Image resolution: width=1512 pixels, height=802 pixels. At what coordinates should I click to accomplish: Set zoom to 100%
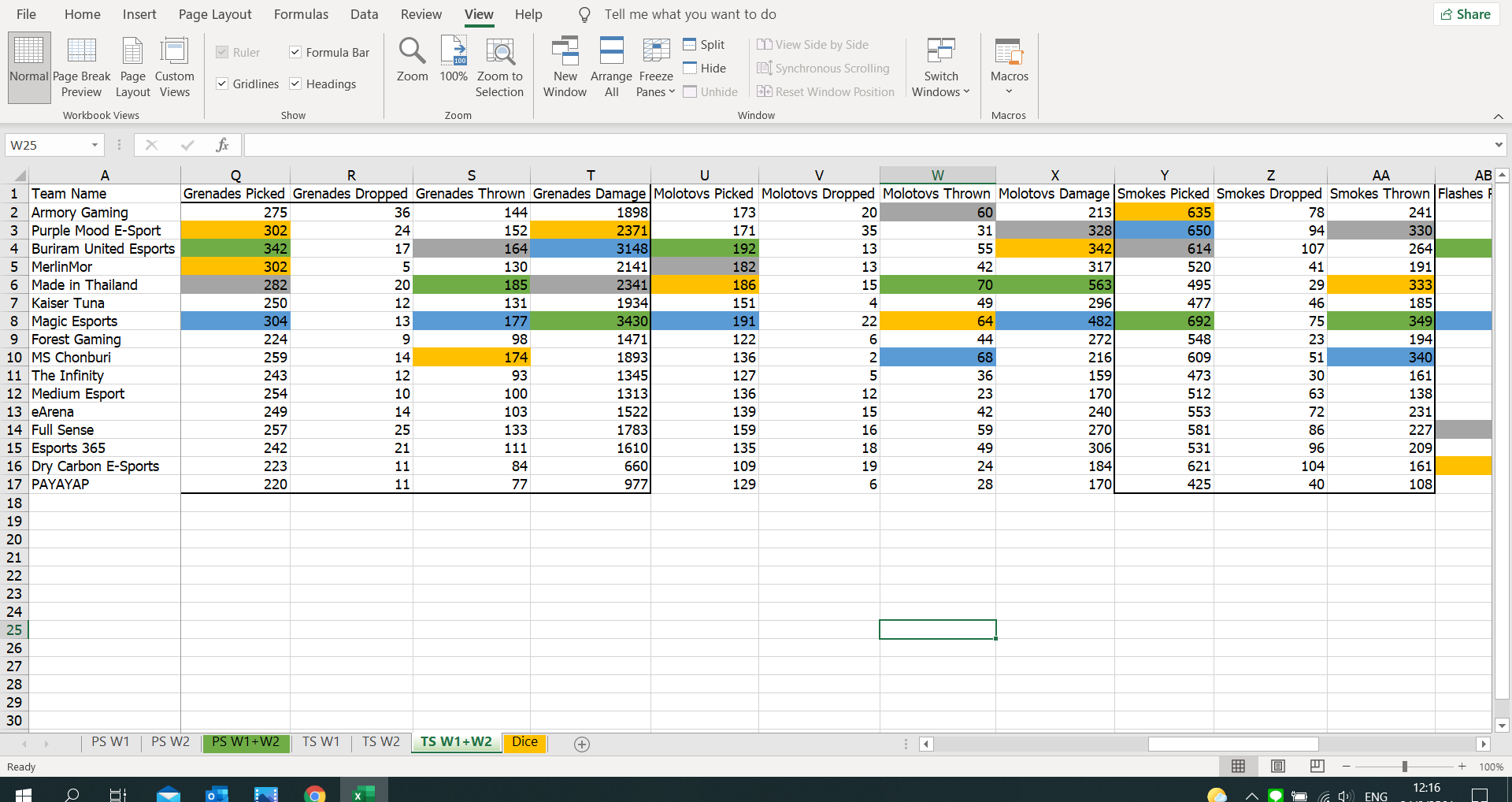[454, 60]
